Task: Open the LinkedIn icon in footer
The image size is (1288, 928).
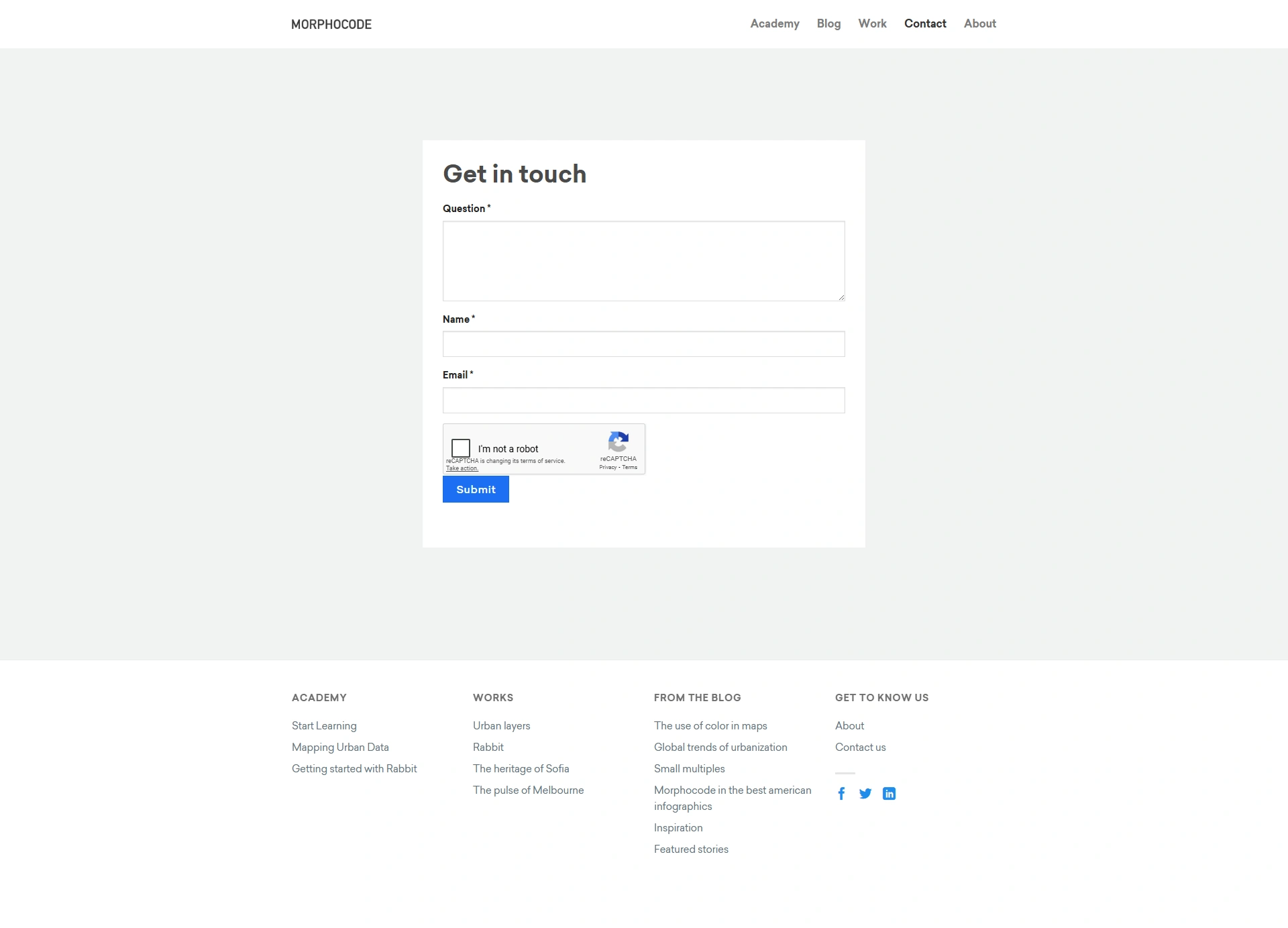Action: [889, 794]
